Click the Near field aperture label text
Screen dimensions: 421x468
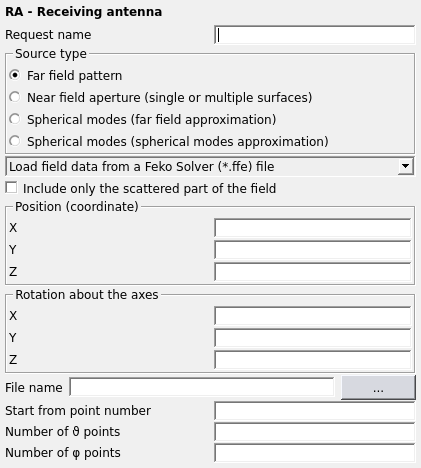tap(169, 98)
